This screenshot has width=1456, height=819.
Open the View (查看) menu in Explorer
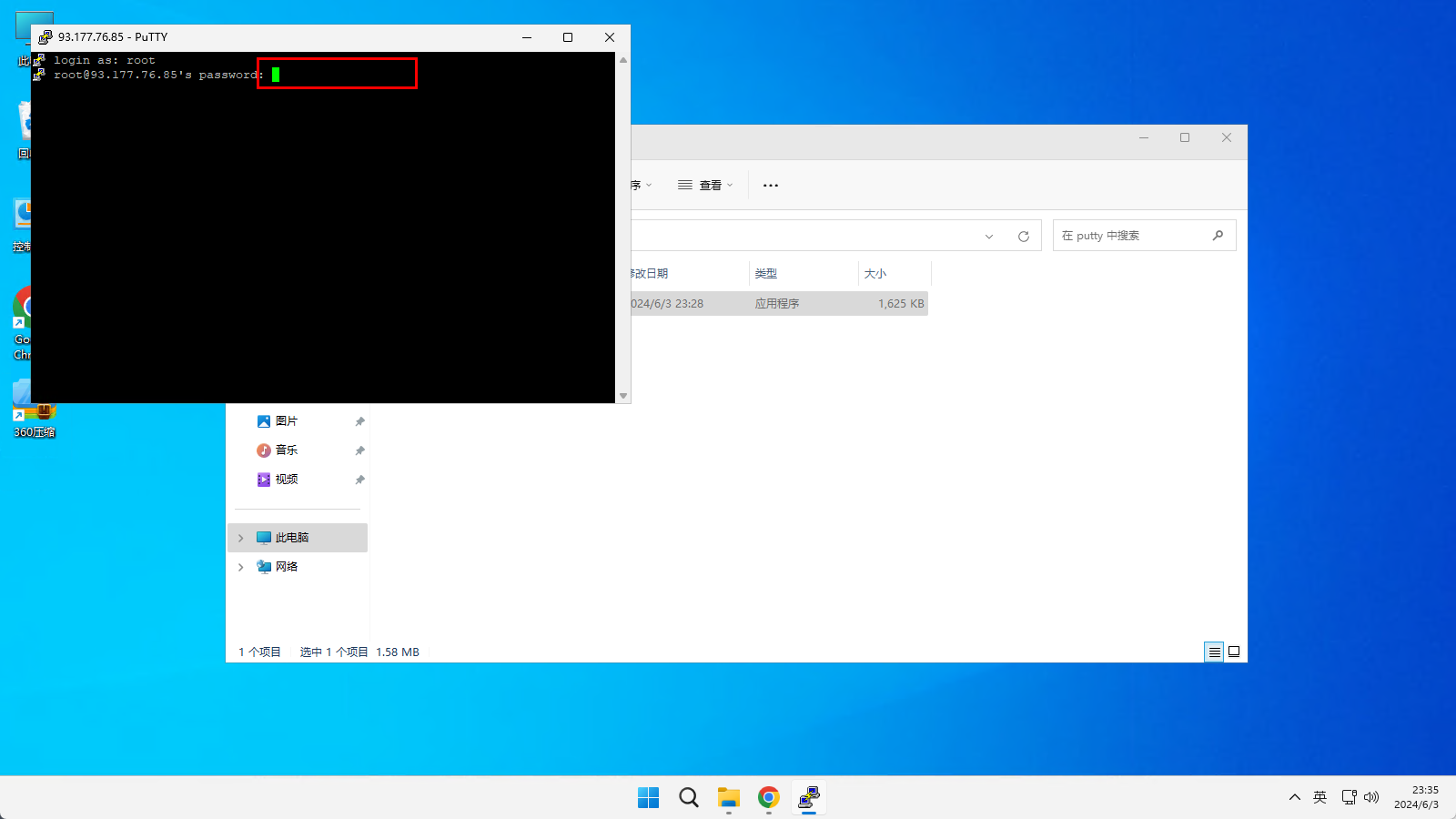pyautogui.click(x=705, y=185)
